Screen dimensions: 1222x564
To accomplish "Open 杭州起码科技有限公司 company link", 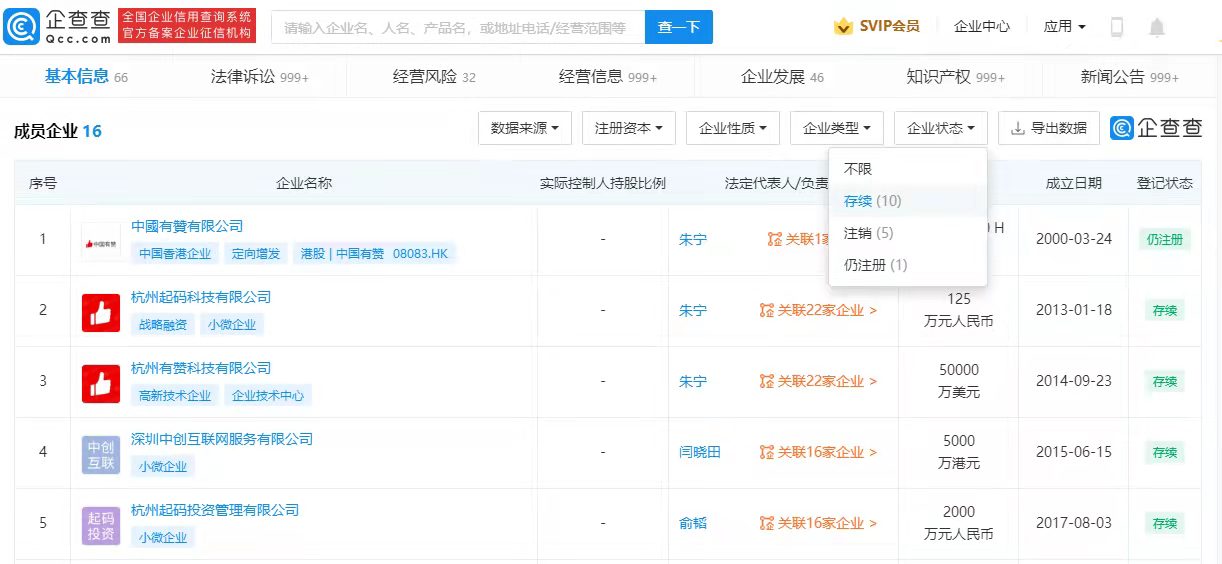I will pyautogui.click(x=201, y=297).
